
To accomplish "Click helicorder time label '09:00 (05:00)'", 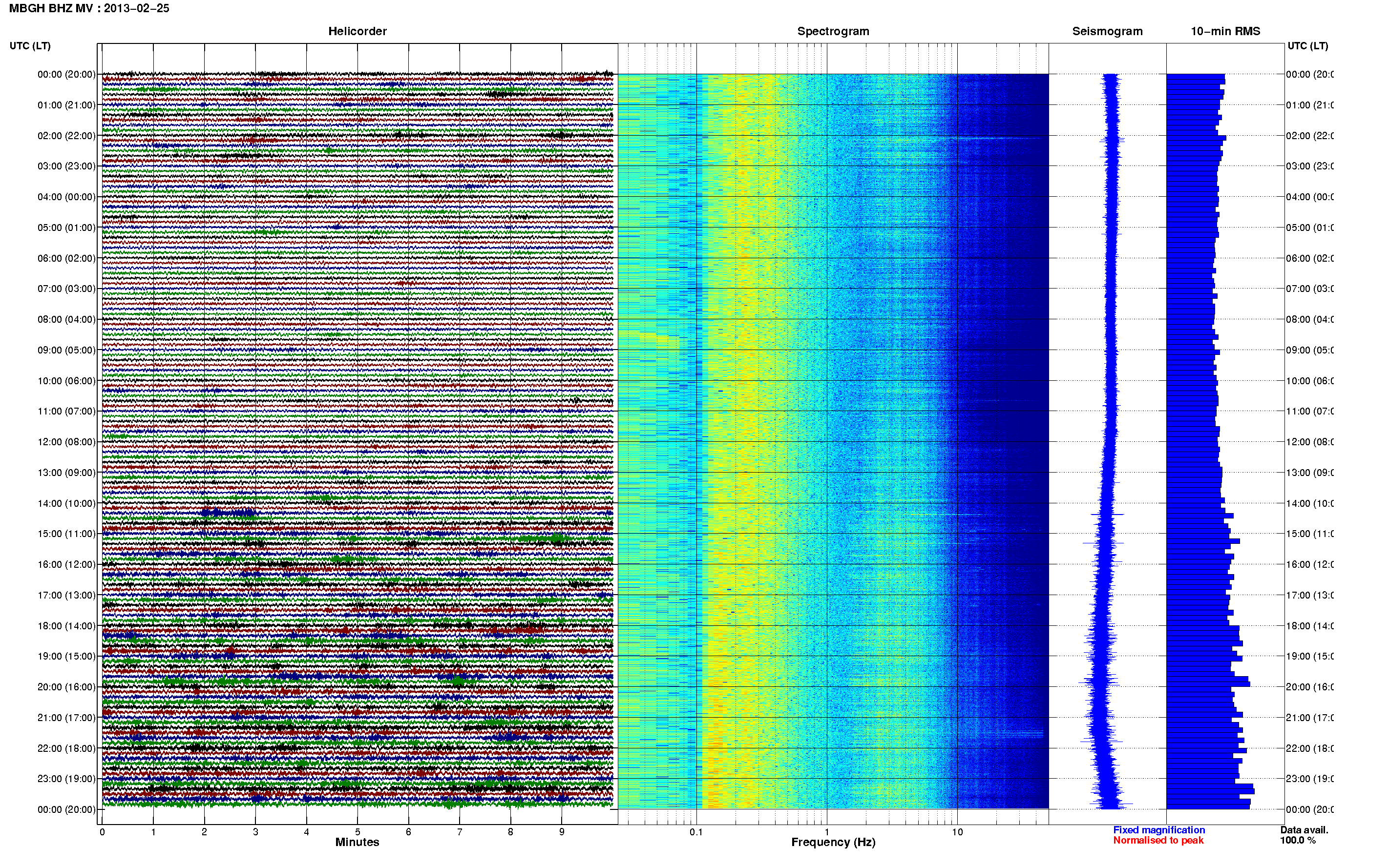I will 66,350.
